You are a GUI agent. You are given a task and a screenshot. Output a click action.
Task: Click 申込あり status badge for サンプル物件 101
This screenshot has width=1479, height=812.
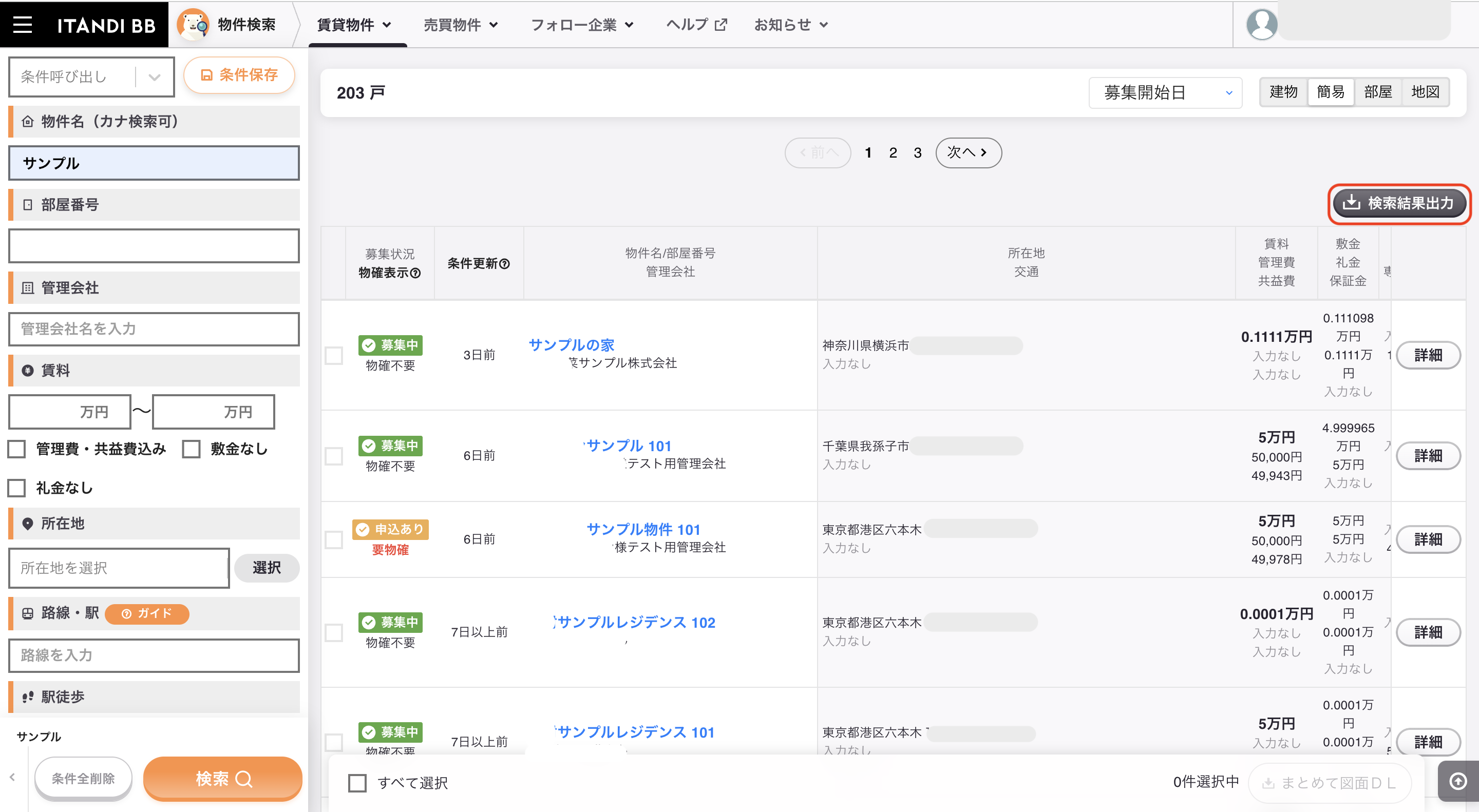[x=390, y=529]
